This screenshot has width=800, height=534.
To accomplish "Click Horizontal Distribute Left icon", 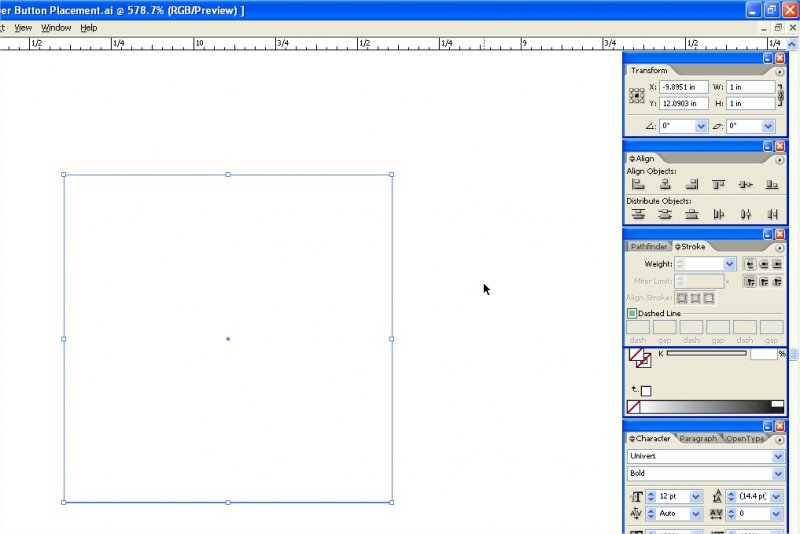I will click(718, 214).
